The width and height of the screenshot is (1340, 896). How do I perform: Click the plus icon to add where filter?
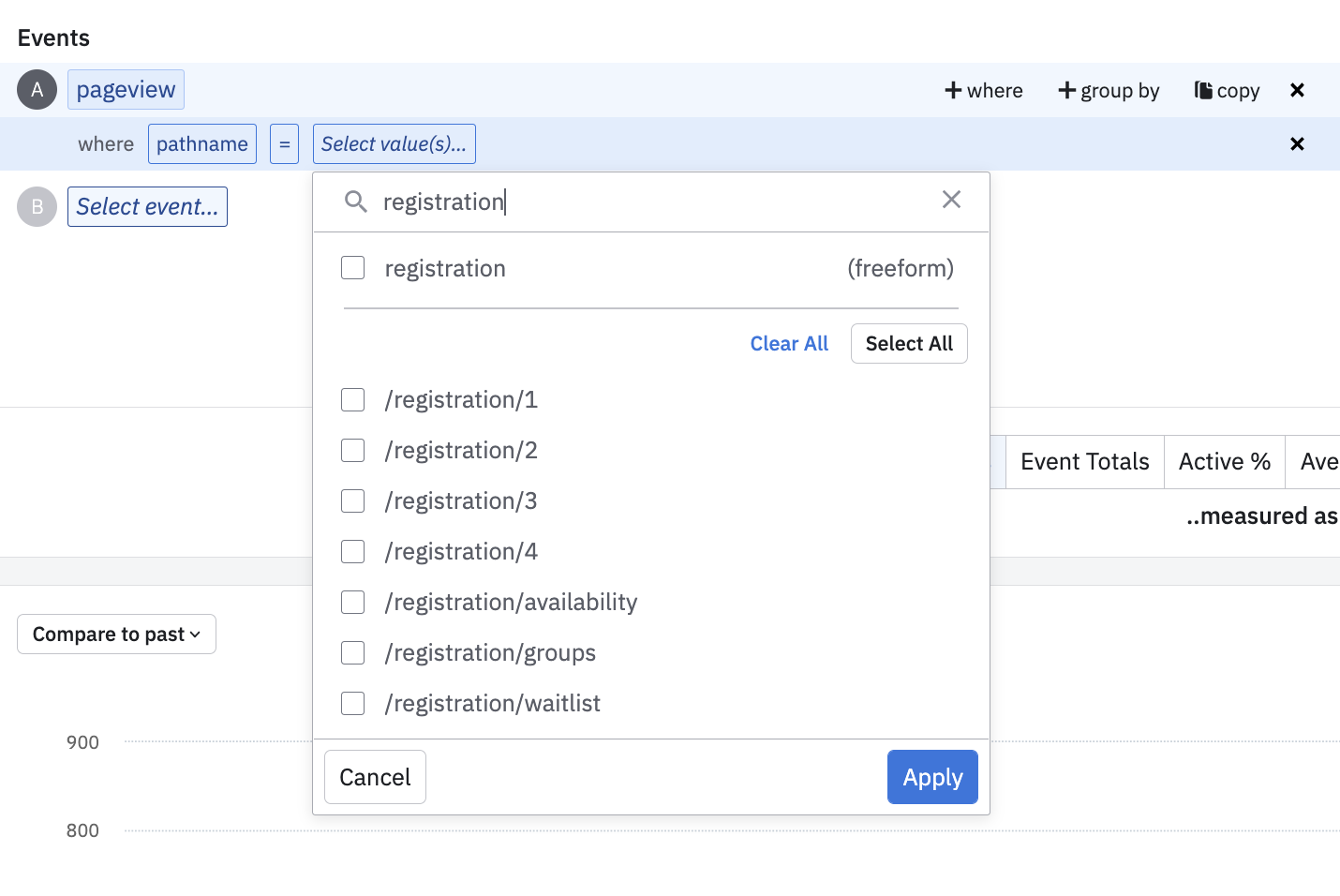pos(953,90)
